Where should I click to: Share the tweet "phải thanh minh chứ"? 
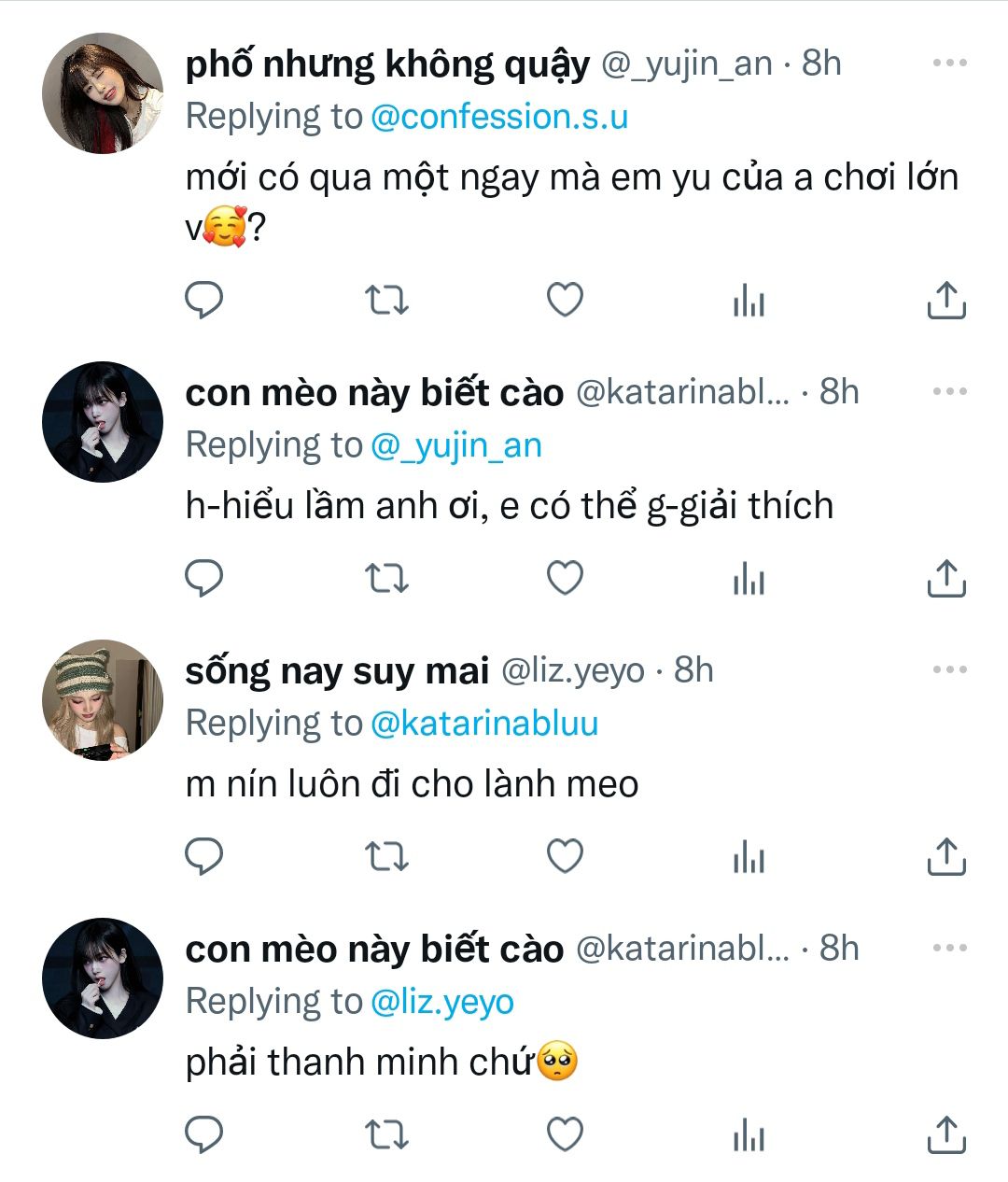945,1134
